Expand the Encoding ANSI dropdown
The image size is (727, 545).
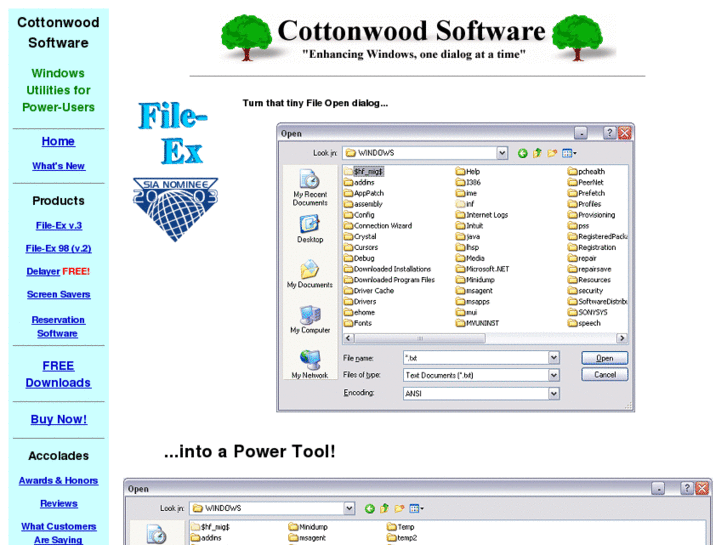[554, 393]
